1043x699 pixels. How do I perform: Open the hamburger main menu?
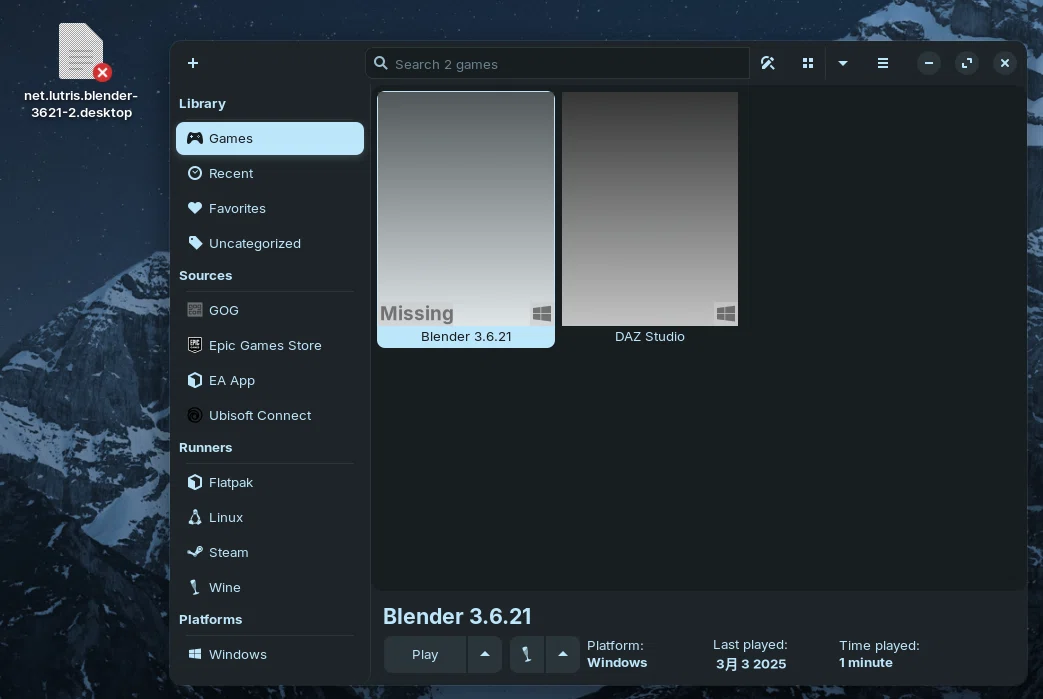(x=883, y=63)
